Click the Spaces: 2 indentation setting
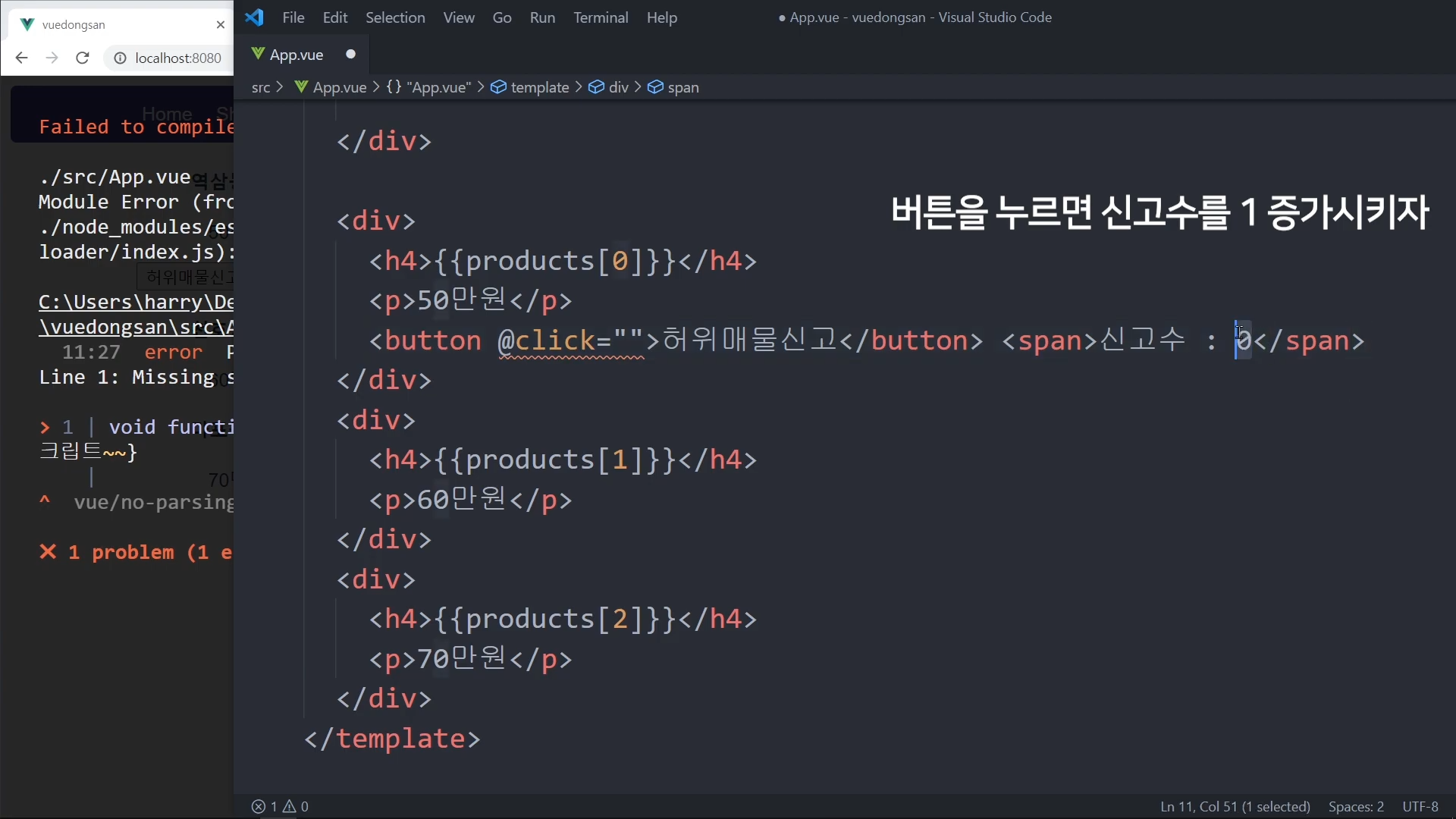The image size is (1456, 819). (x=1356, y=806)
